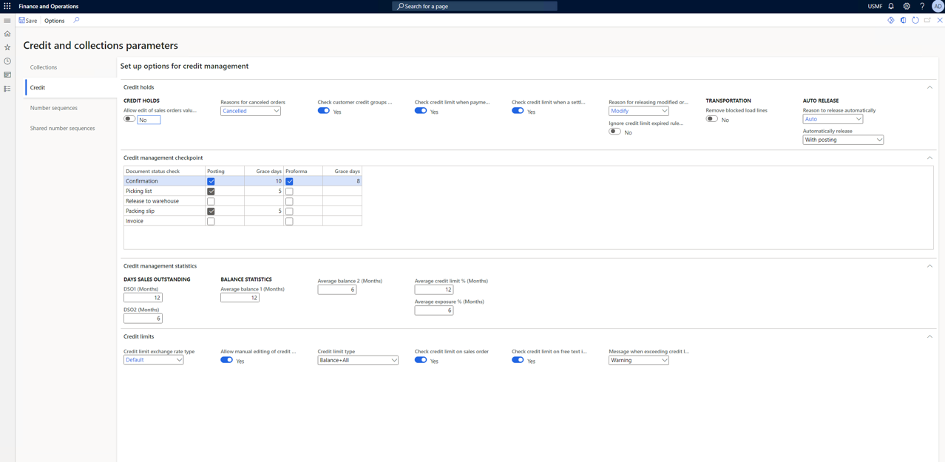The width and height of the screenshot is (945, 462).
Task: Open the Number sequences tab
Action: pos(53,108)
